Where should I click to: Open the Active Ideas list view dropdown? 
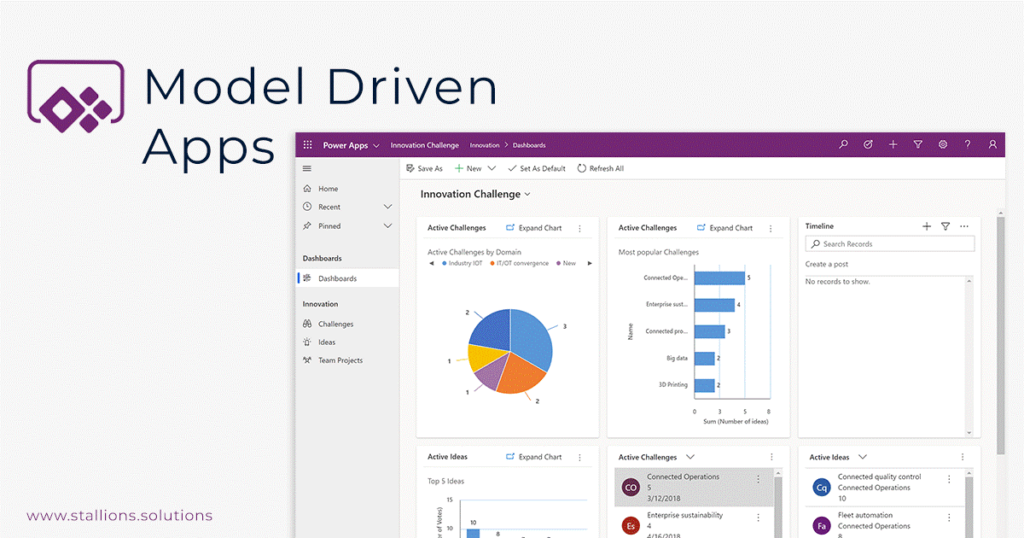coord(863,457)
